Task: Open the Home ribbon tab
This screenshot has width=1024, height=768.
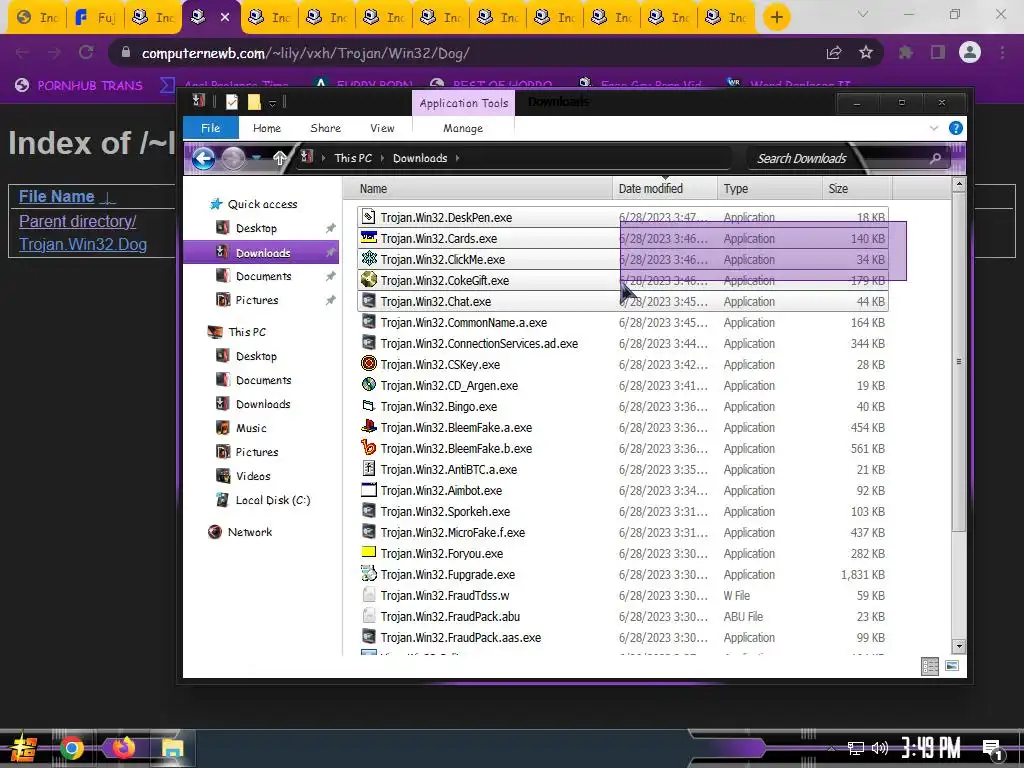Action: [267, 128]
